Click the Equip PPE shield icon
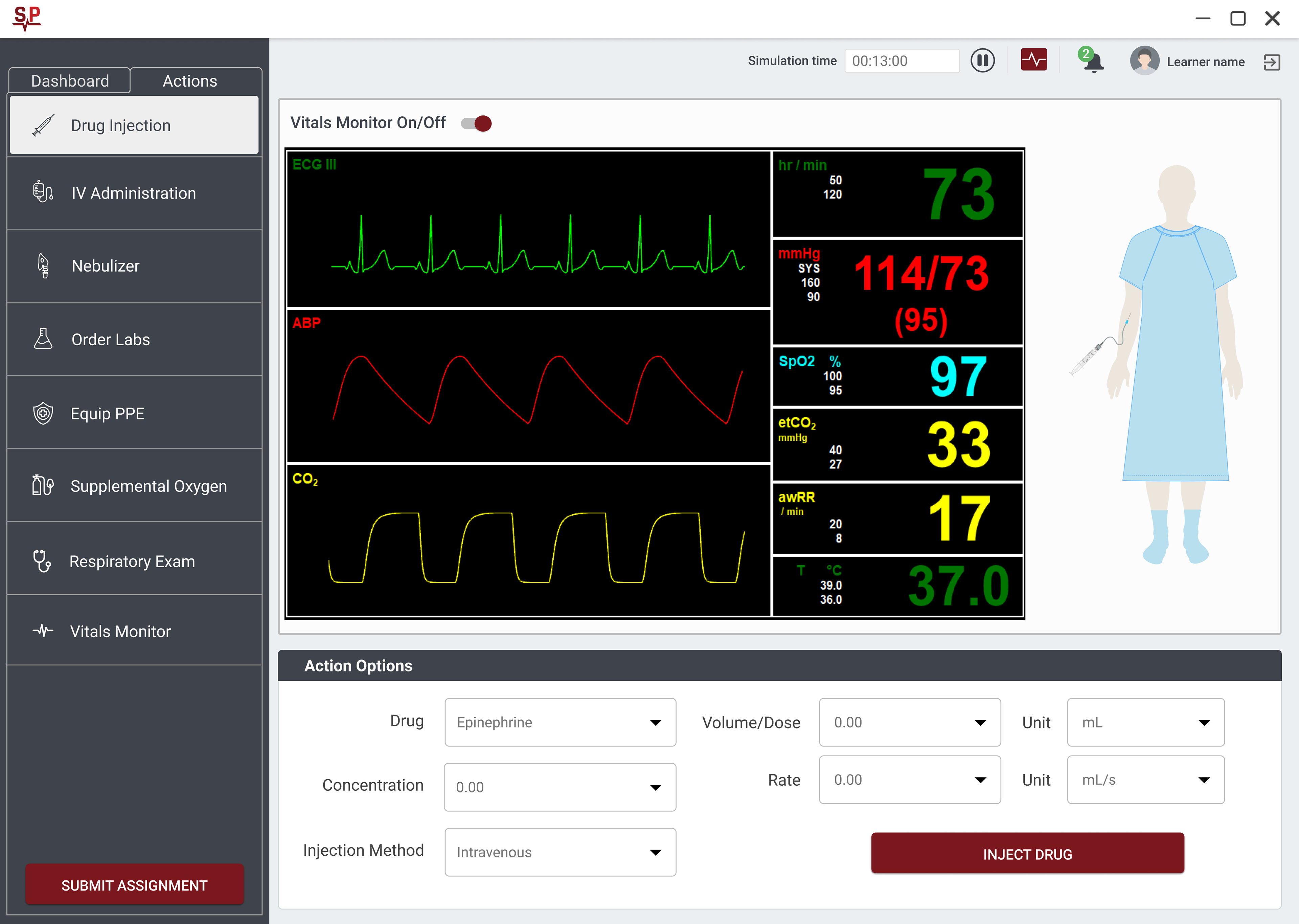 coord(43,413)
